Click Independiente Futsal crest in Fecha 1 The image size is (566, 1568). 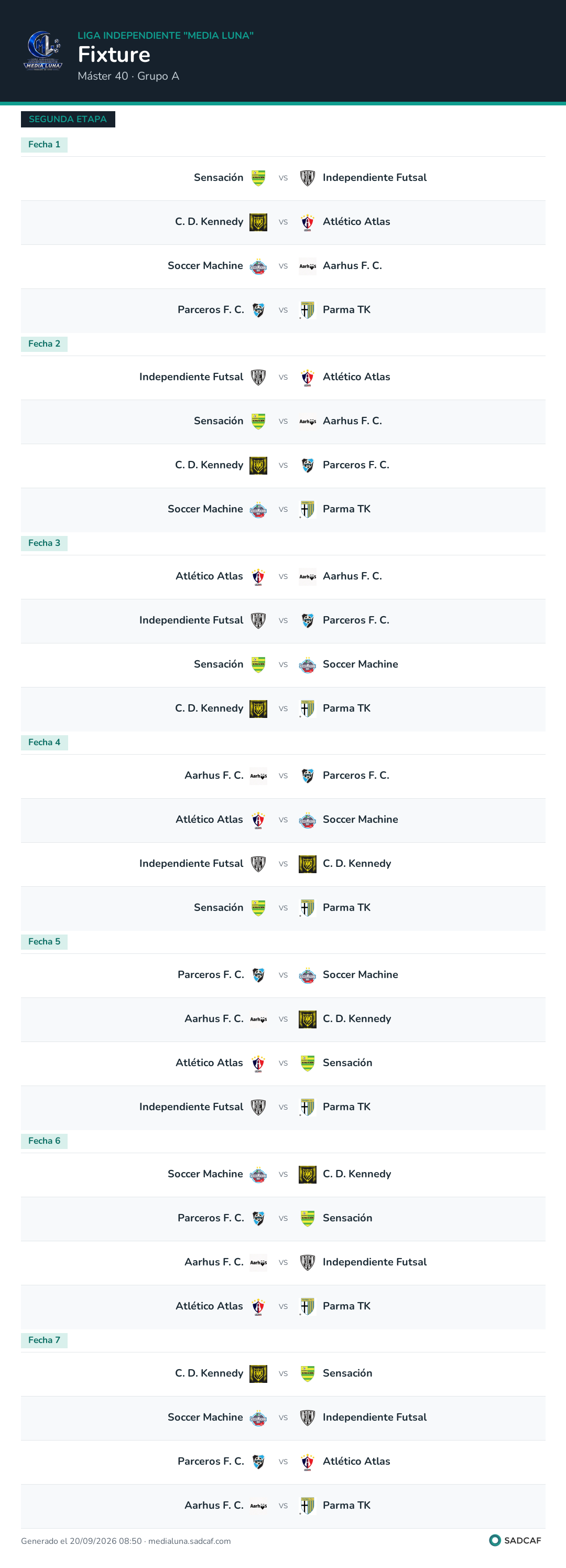307,178
